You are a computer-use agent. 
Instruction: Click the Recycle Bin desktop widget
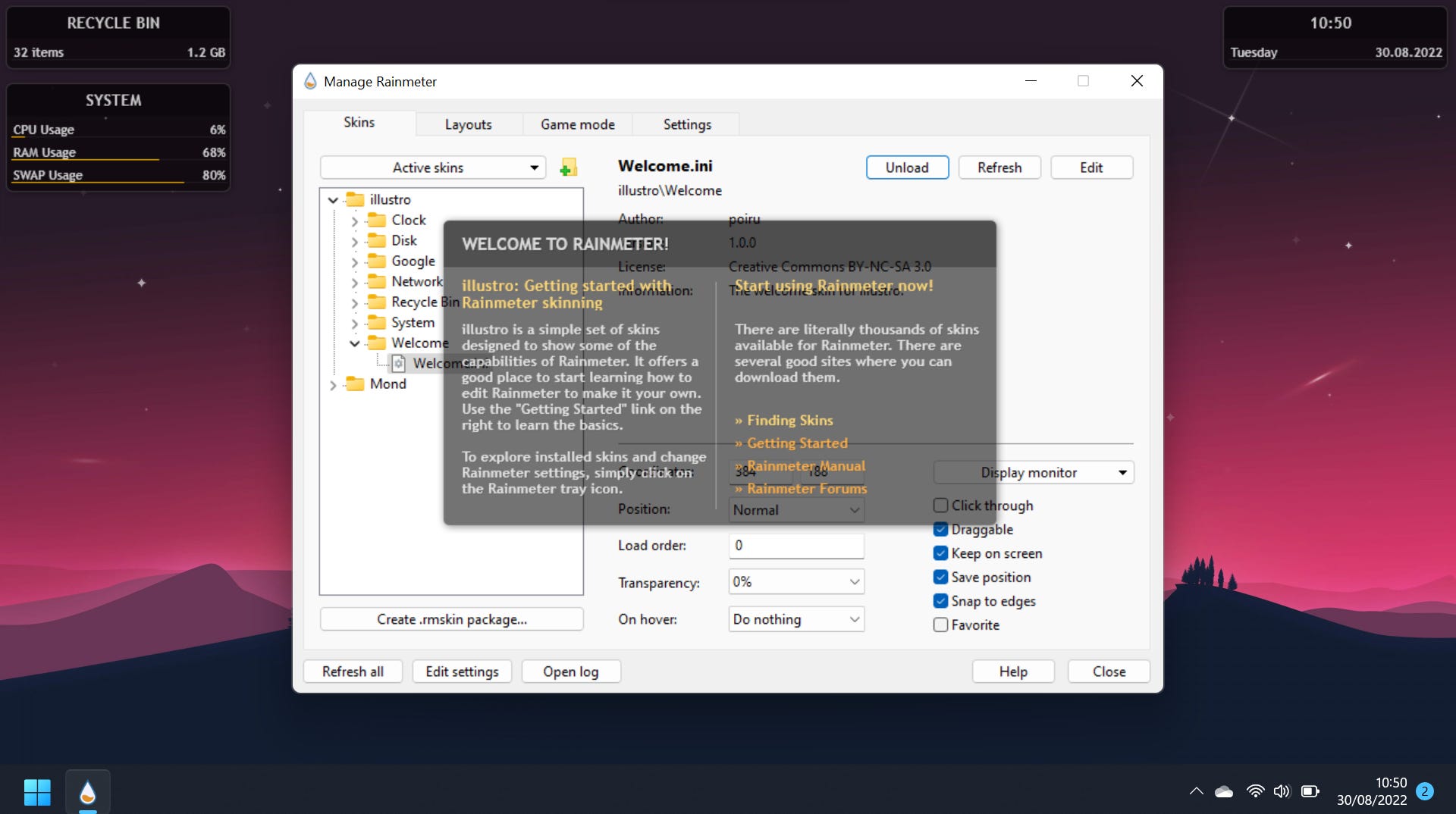118,37
